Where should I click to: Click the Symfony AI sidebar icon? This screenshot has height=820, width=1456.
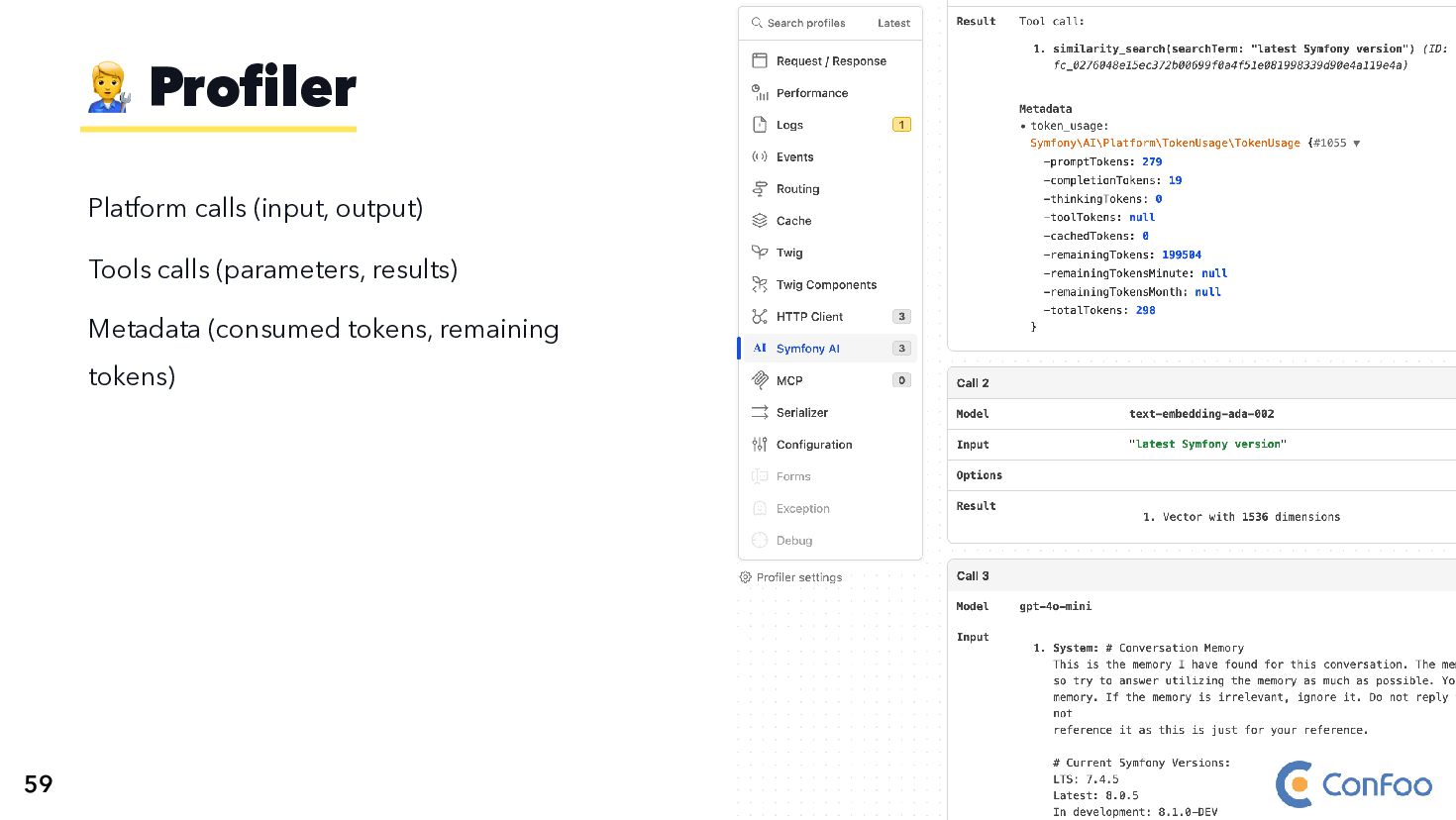tap(760, 349)
